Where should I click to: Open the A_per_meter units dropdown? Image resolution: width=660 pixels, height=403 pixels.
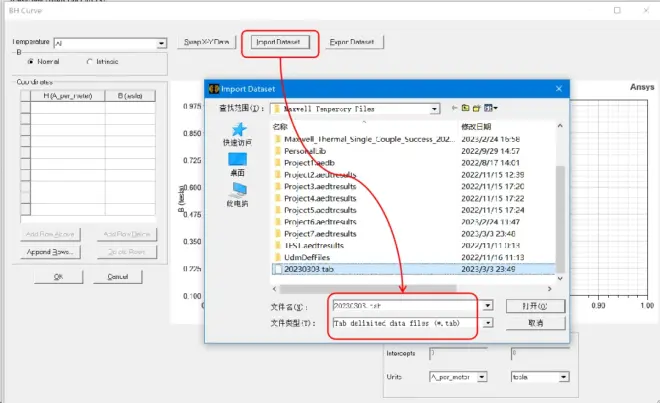click(482, 377)
